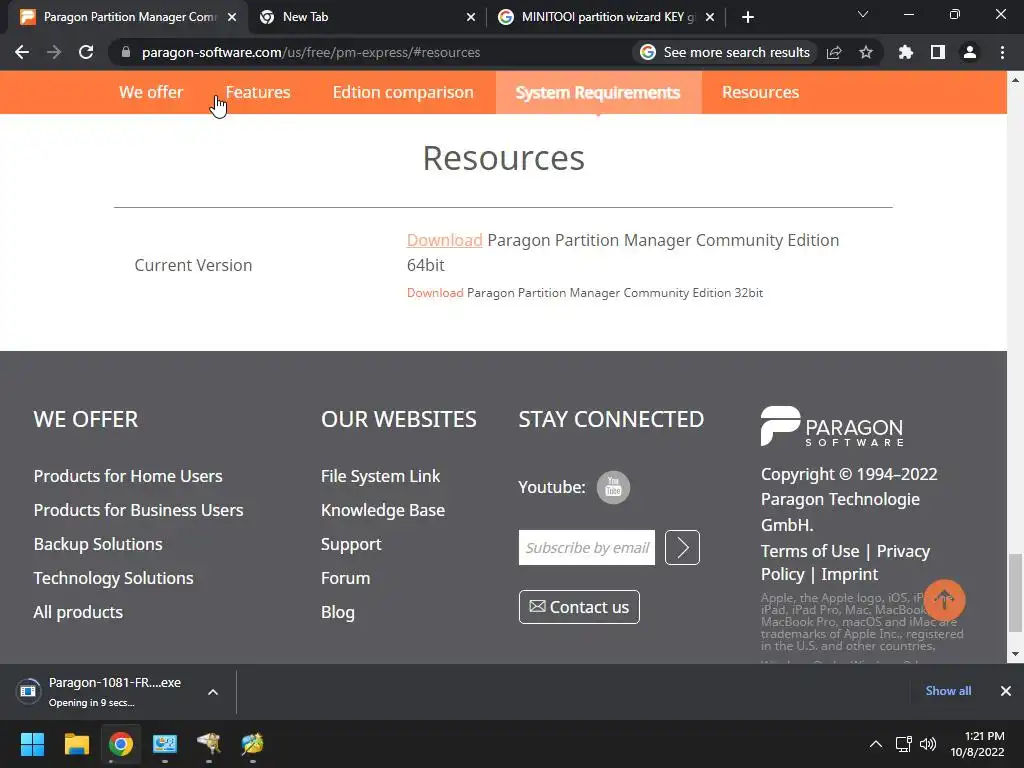This screenshot has height=768, width=1024.
Task: Open the Knowledge Base link
Action: 383,510
